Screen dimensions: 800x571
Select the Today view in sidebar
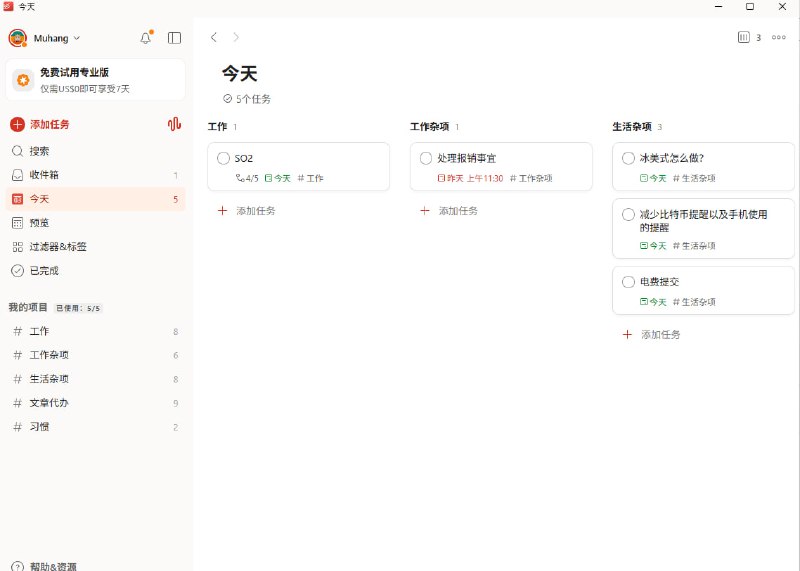95,199
